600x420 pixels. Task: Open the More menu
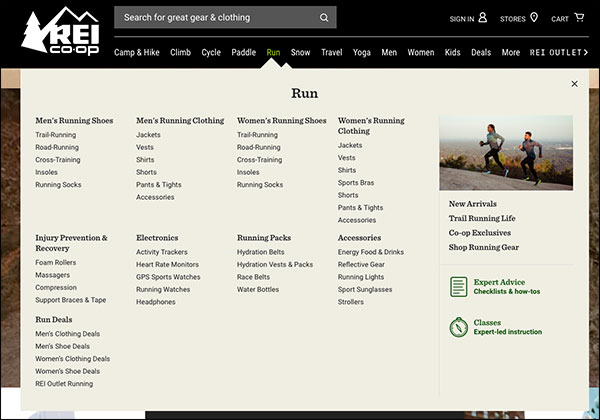[x=511, y=52]
